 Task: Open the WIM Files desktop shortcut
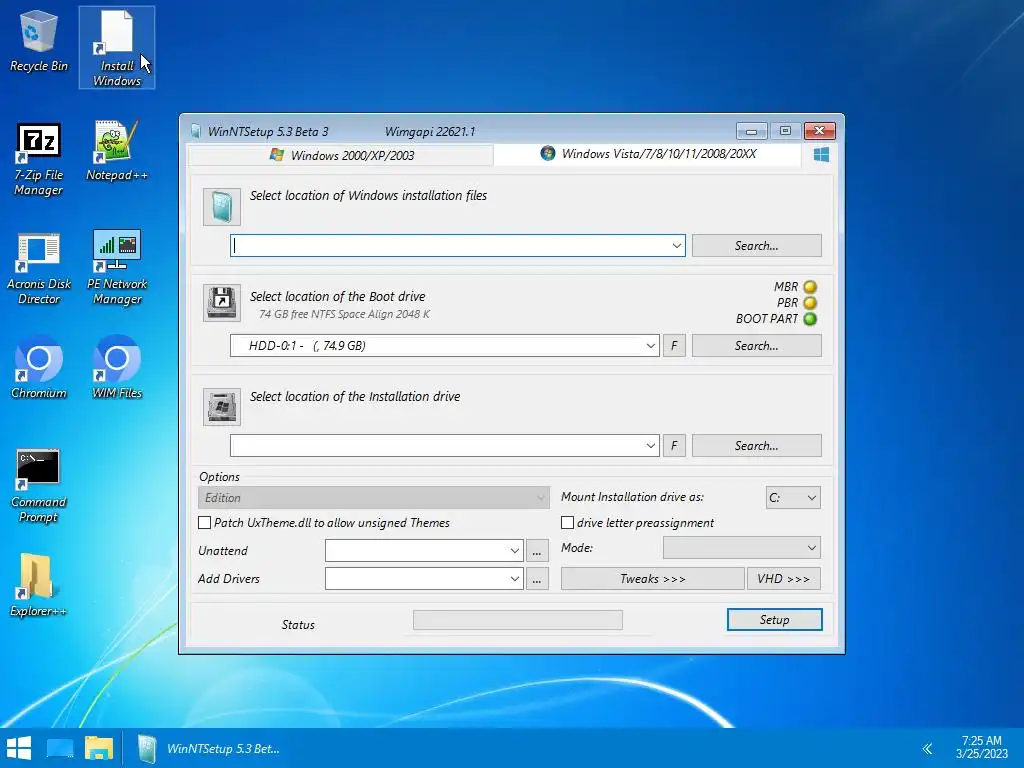(x=117, y=367)
